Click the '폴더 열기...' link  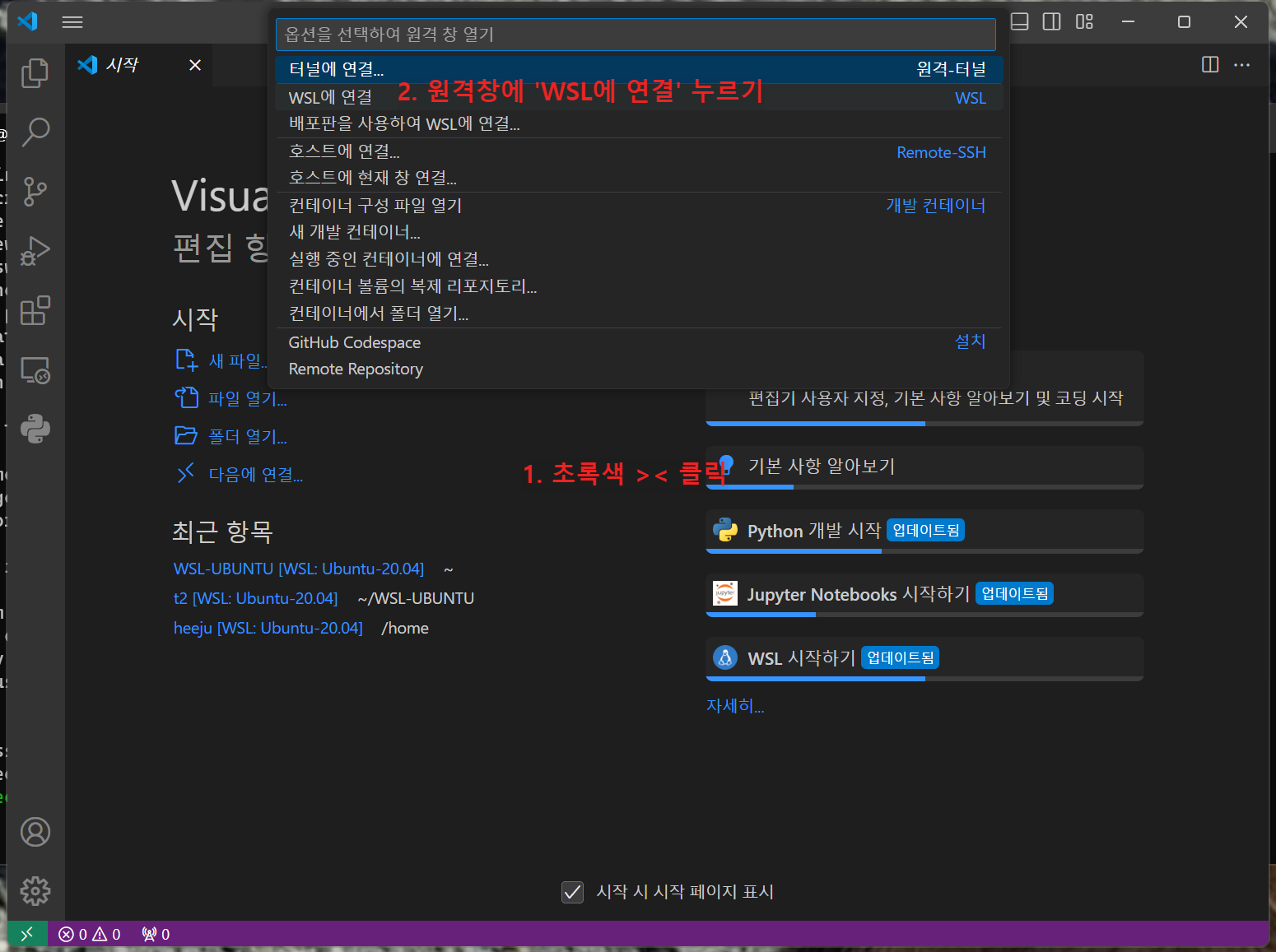pyautogui.click(x=231, y=436)
